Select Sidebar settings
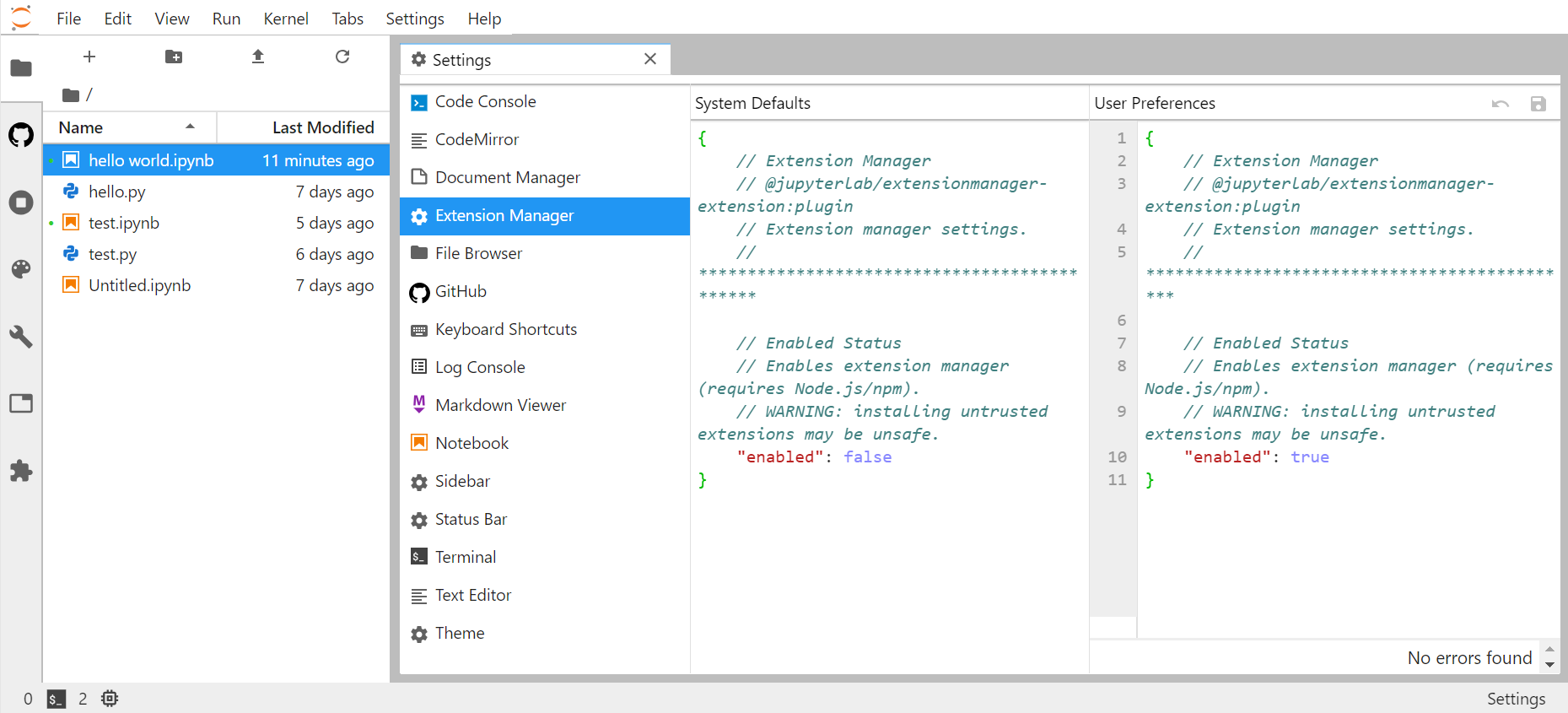The image size is (1568, 713). 545,482
